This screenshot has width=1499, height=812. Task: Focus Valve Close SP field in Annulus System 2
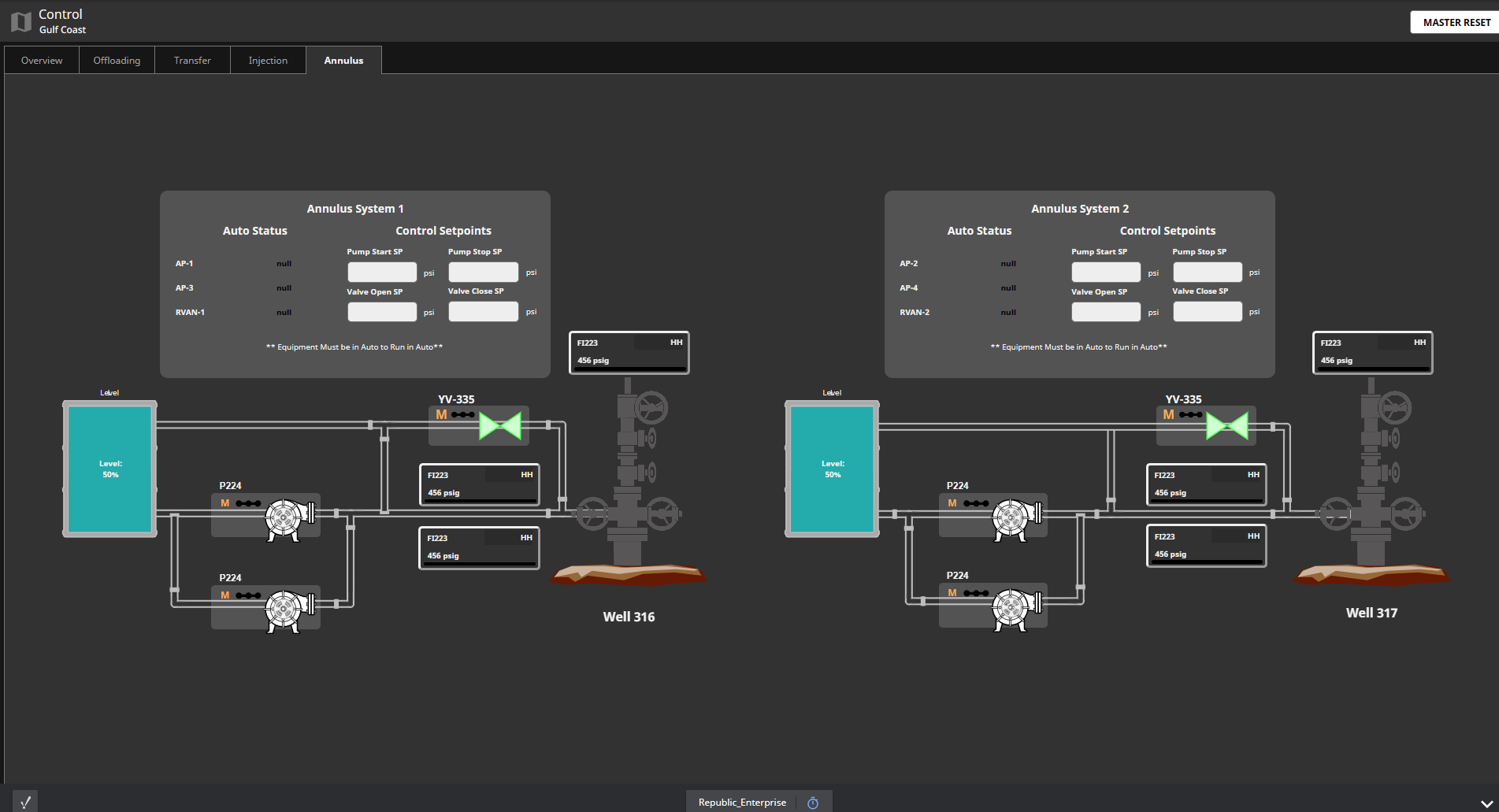point(1207,312)
